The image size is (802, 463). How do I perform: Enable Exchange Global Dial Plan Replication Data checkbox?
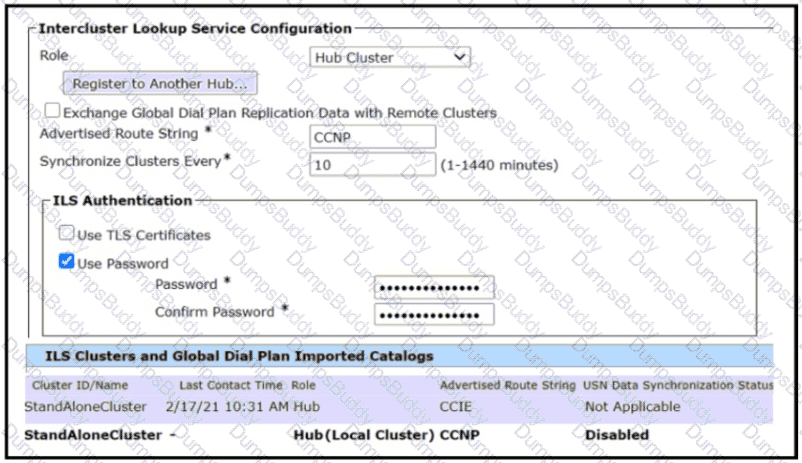pos(52,112)
